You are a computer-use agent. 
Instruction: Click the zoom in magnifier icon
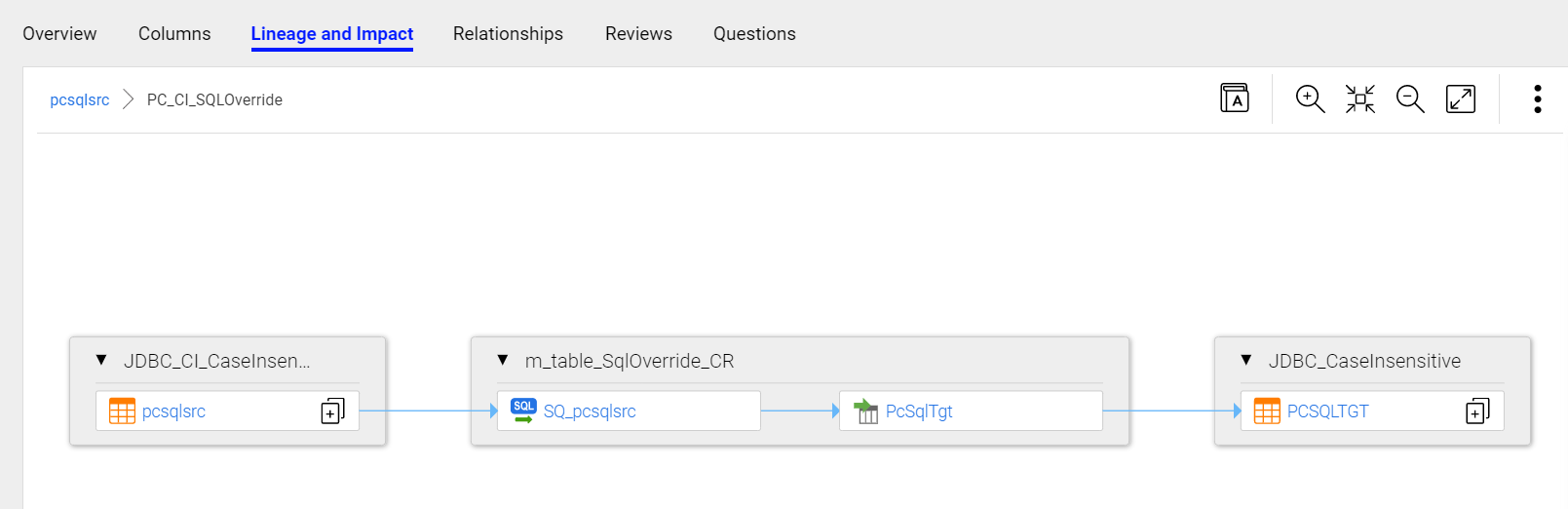[x=1309, y=98]
